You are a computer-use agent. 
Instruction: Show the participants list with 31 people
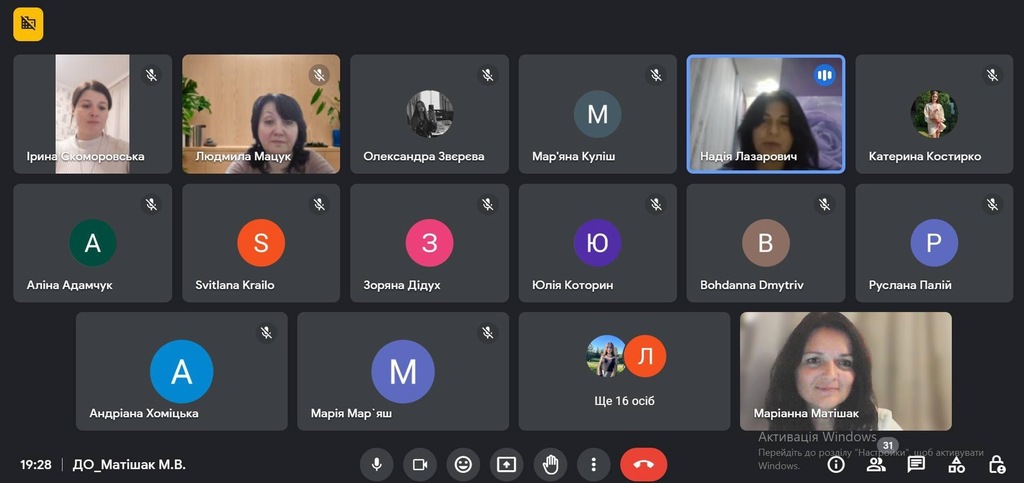[x=876, y=464]
